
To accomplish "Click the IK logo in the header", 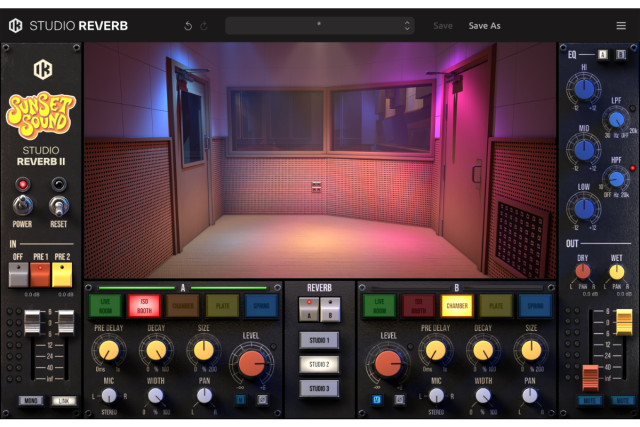I will pos(16,26).
